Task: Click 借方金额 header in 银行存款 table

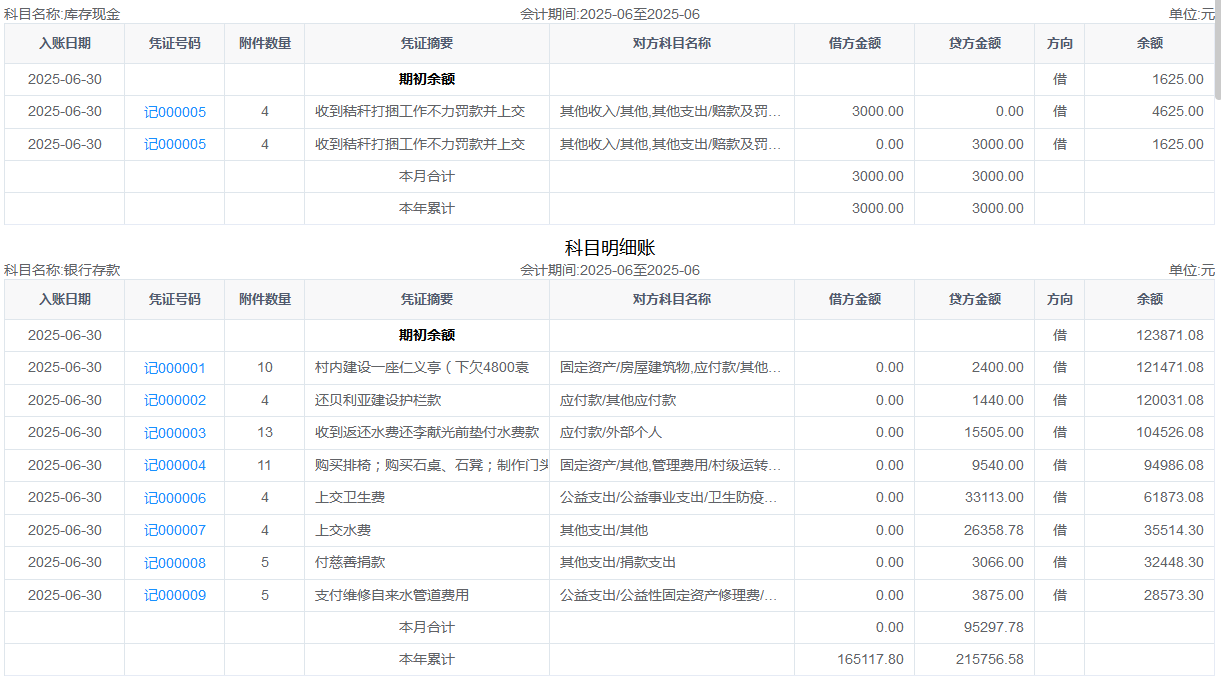Action: click(854, 299)
